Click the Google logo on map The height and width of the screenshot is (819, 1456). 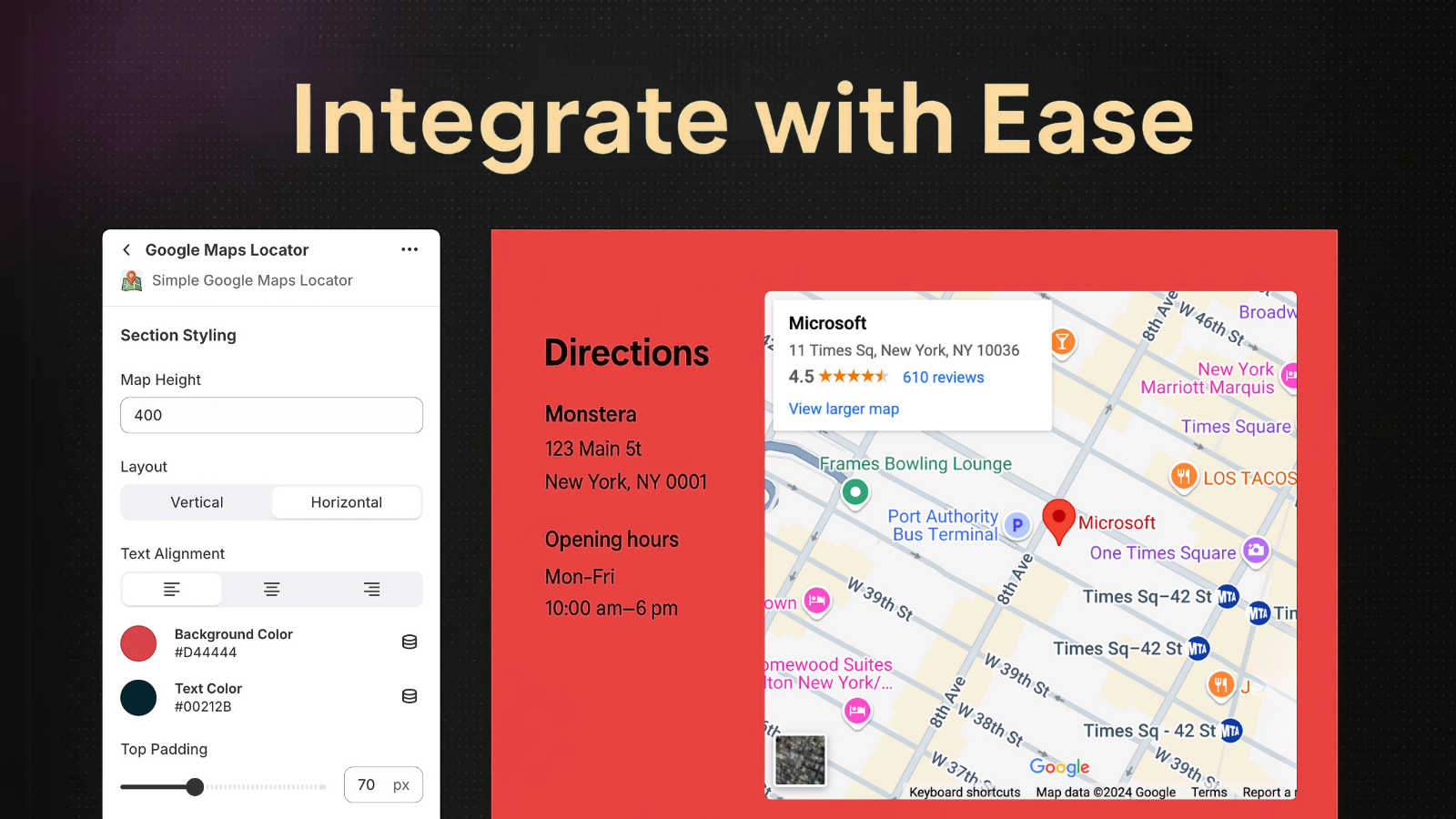tap(1059, 767)
